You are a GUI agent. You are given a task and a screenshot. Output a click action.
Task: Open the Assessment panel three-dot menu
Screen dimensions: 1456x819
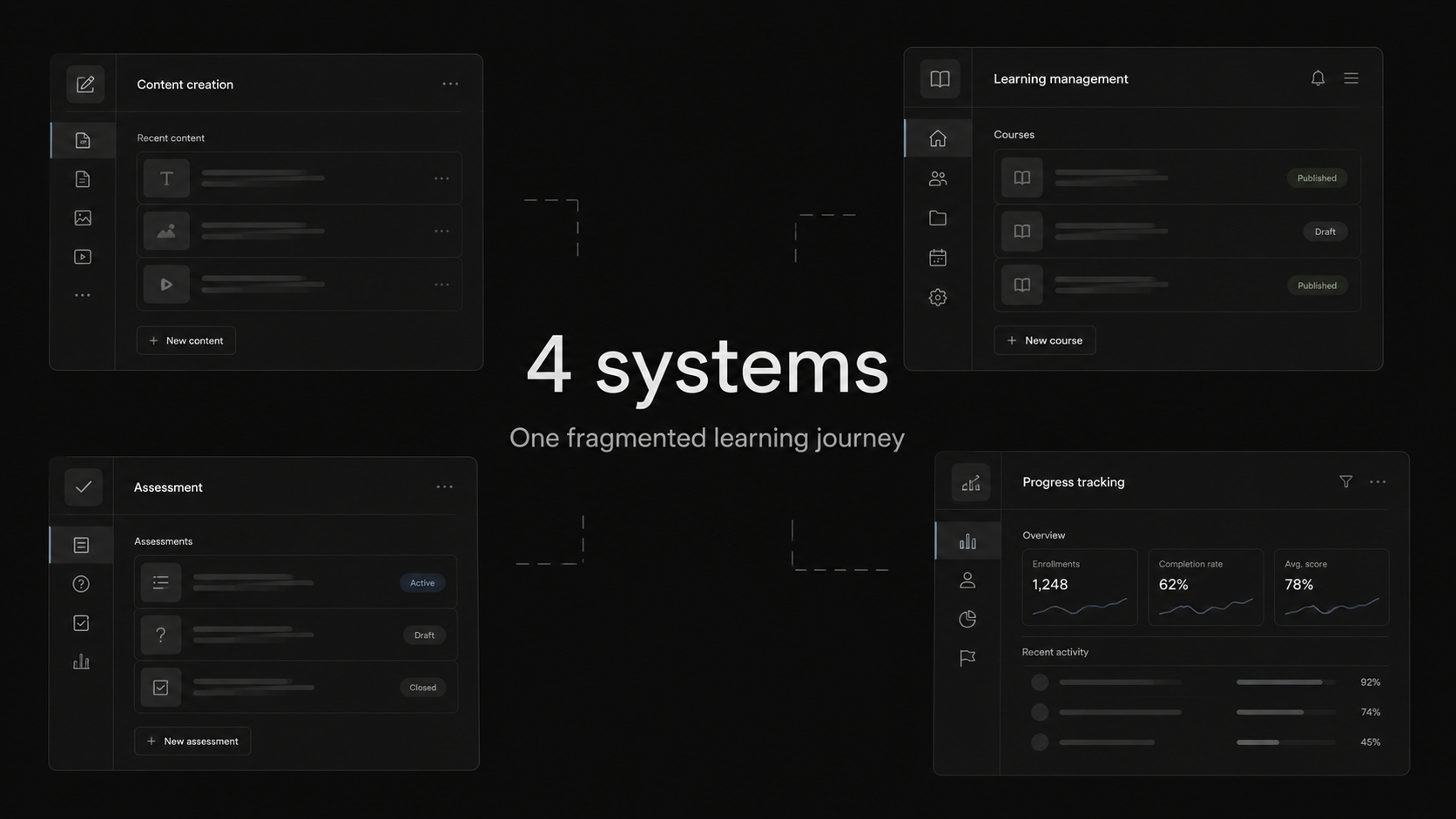(444, 487)
